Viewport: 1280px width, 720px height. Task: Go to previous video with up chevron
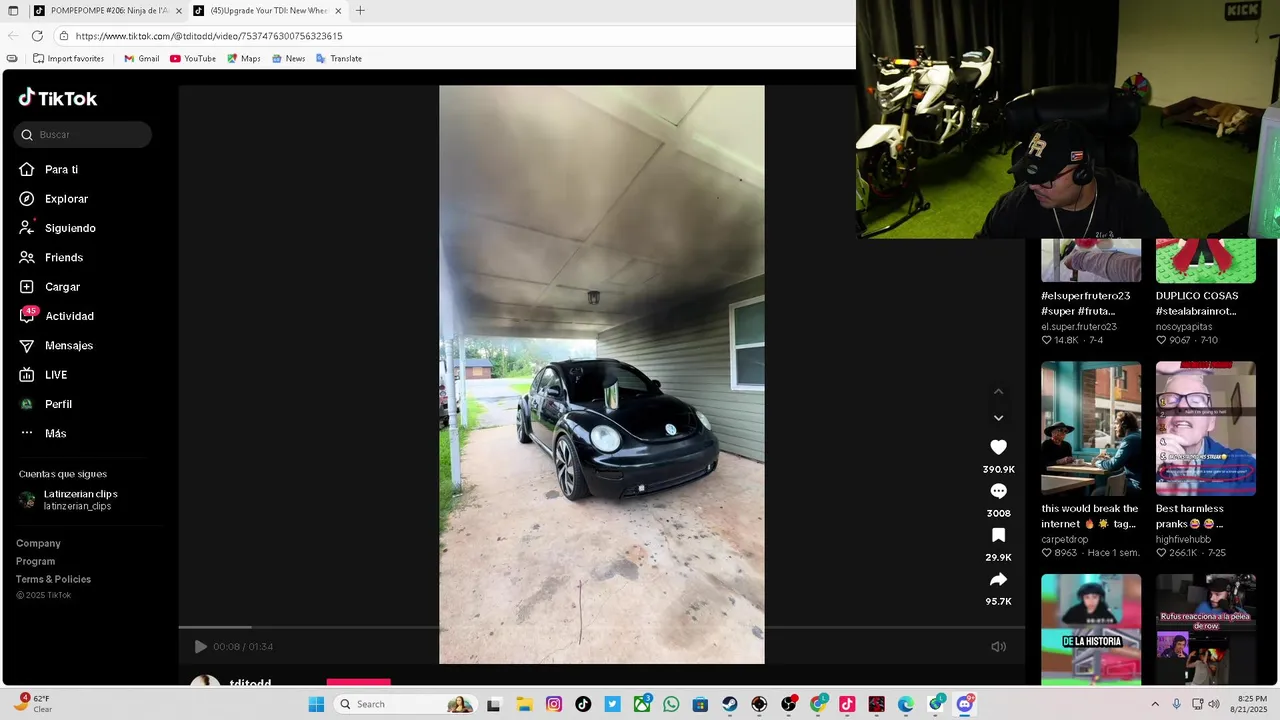point(998,392)
